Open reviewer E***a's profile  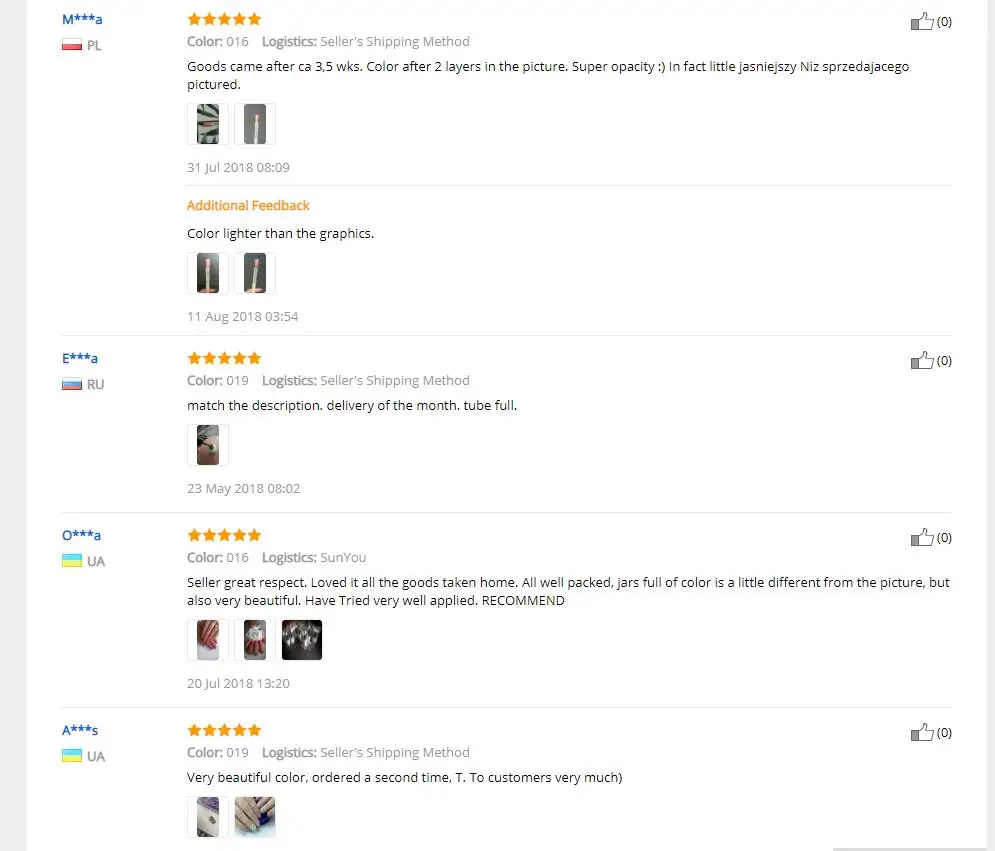coord(80,358)
